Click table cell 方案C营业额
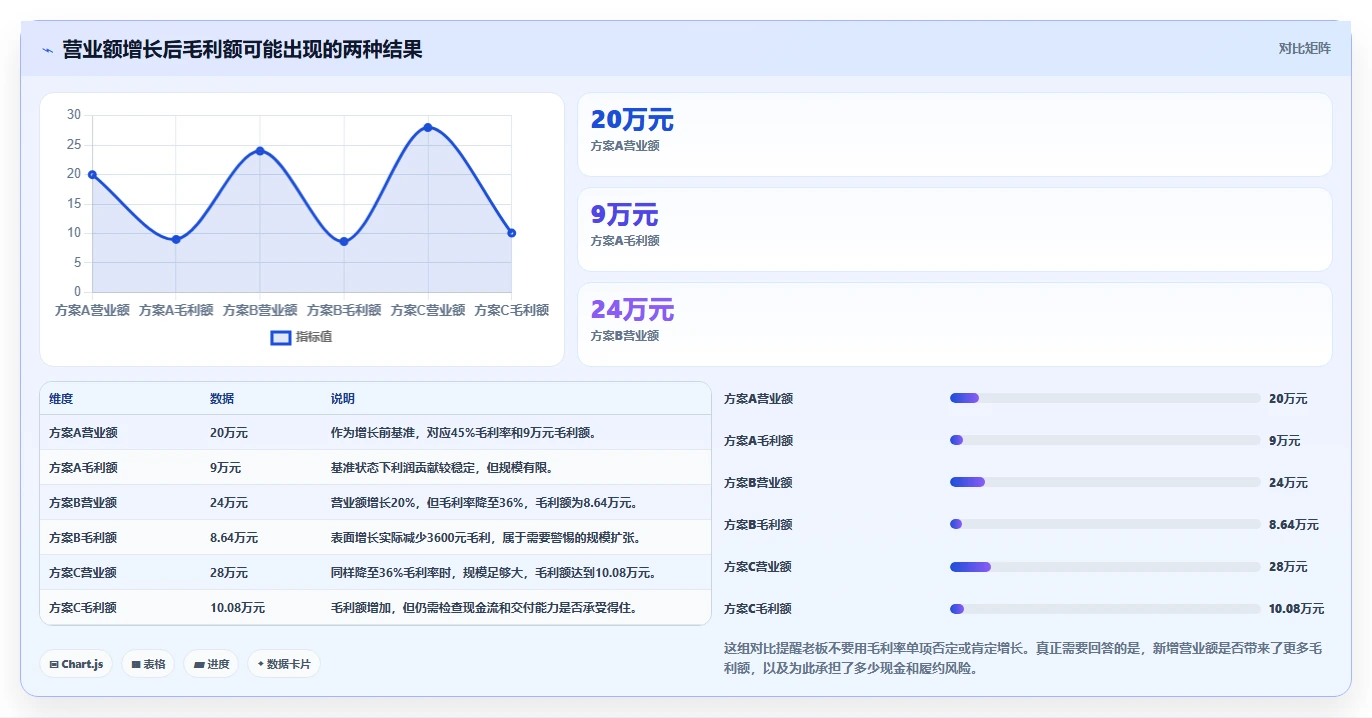Viewport: 1372px width, 718px height. (83, 573)
